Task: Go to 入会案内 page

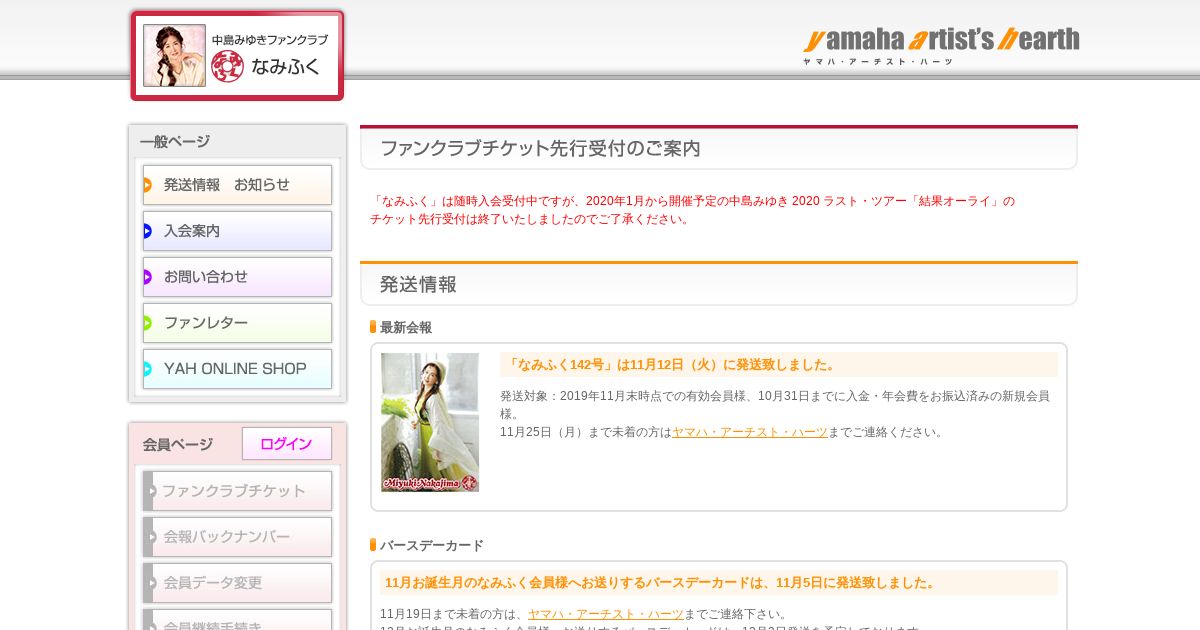Action: point(237,231)
